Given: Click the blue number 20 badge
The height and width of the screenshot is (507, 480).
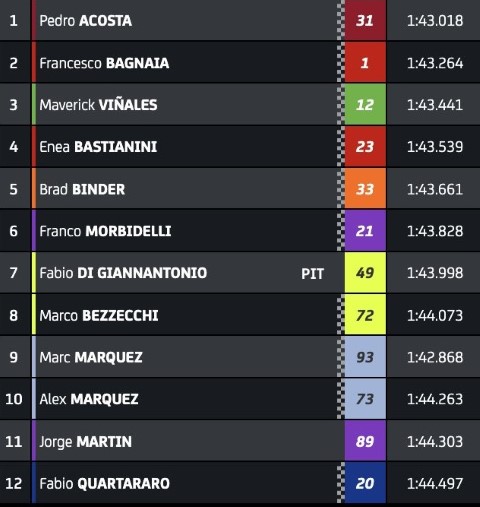Looking at the screenshot, I should (x=365, y=483).
